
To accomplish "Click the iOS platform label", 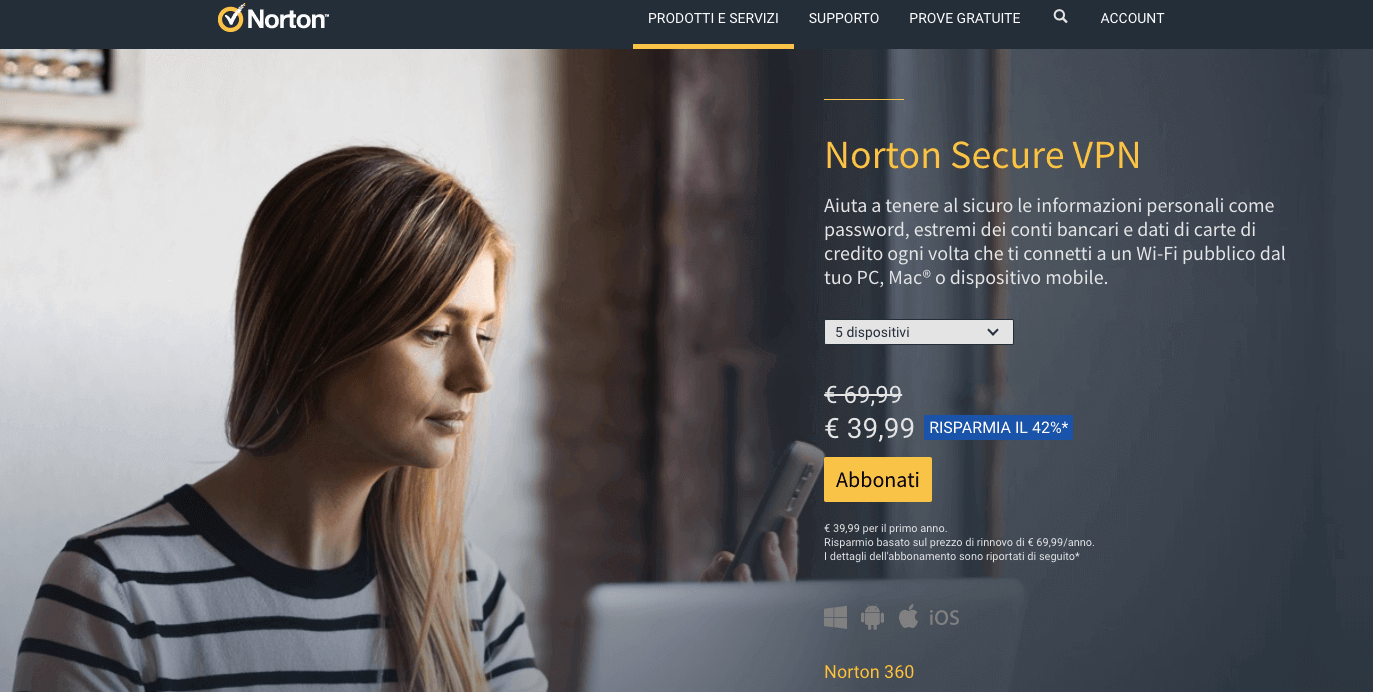I will tap(944, 618).
